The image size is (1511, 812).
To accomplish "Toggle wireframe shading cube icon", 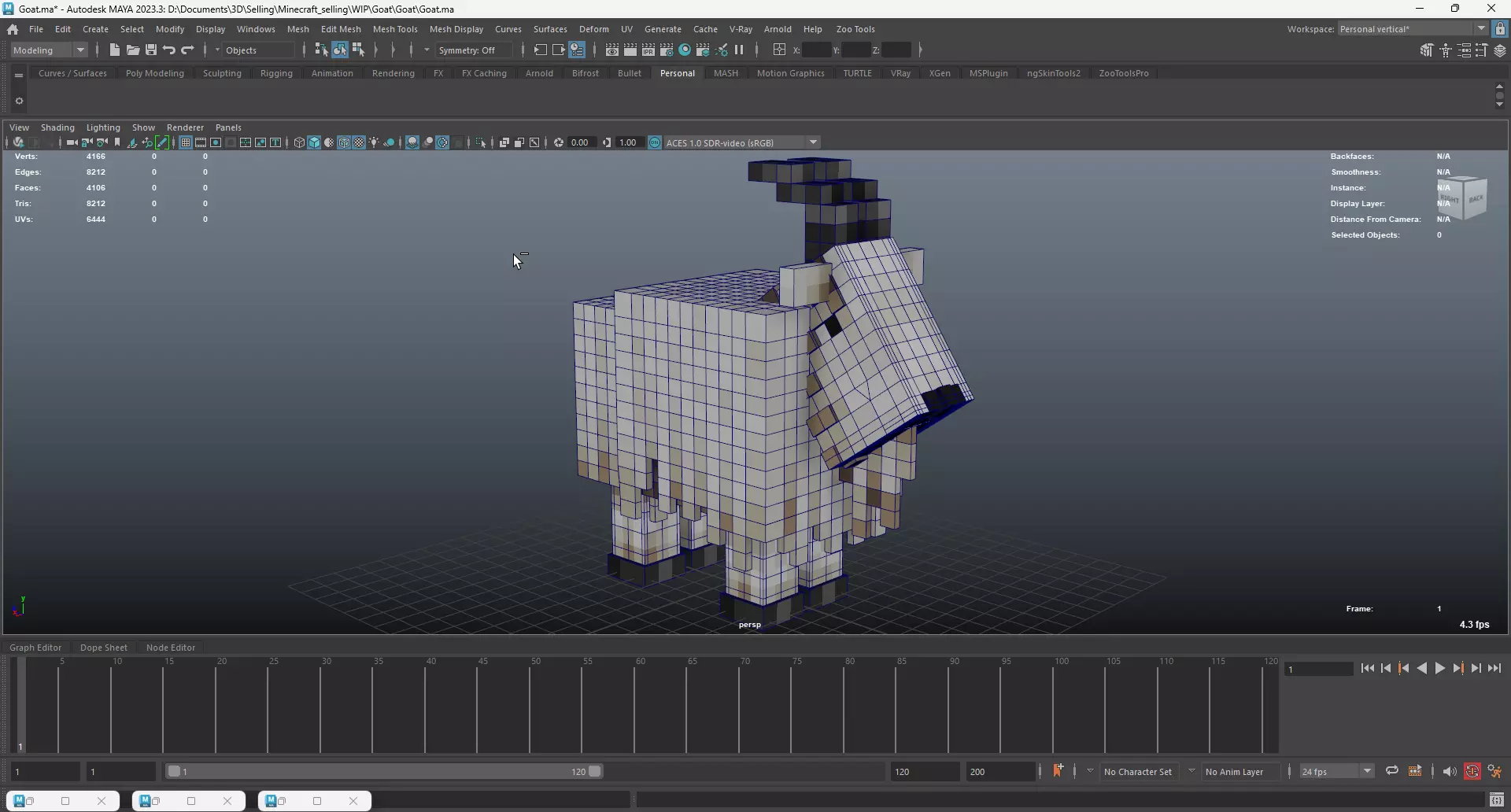I will point(299,142).
